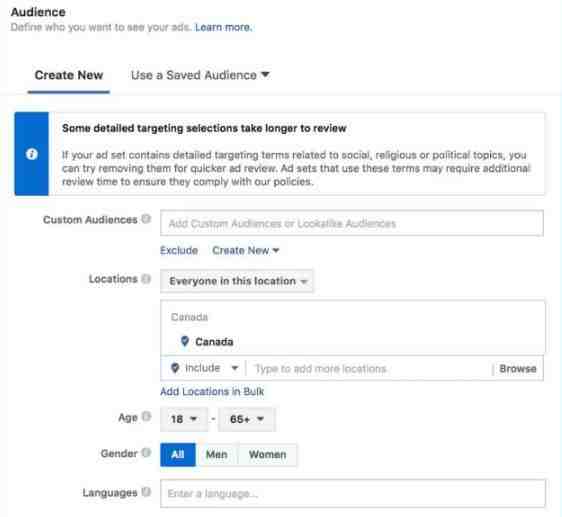The height and width of the screenshot is (517, 562).
Task: Click the Add Locations in Bulk link
Action: click(x=212, y=392)
